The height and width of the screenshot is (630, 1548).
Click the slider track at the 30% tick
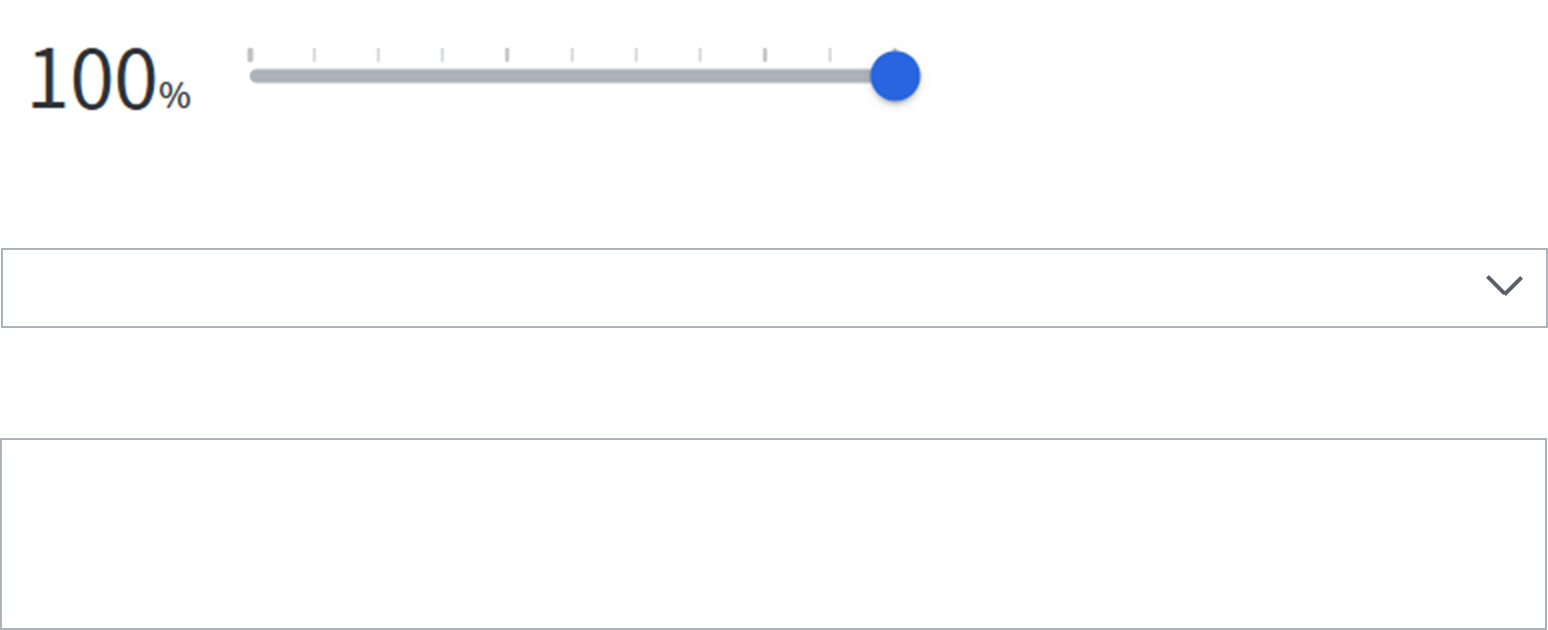[443, 77]
